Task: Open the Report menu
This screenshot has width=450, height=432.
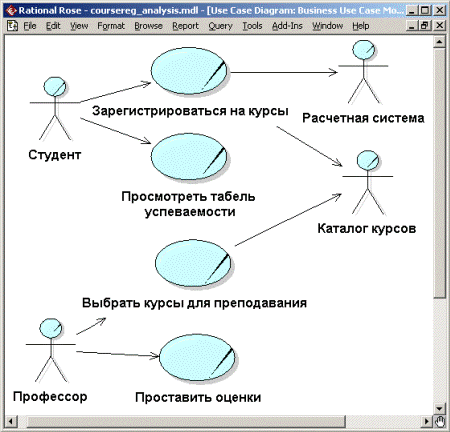Action: click(185, 26)
